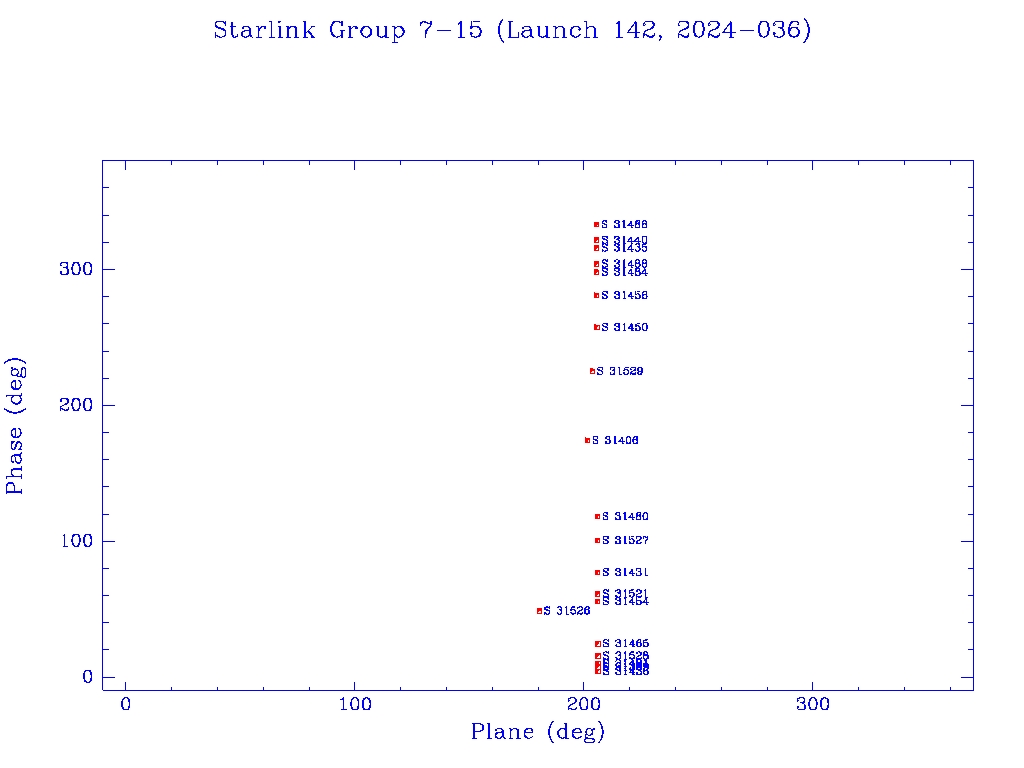The height and width of the screenshot is (768, 1024).
Task: Select red marker beside 'S 31465'
Action: point(598,643)
